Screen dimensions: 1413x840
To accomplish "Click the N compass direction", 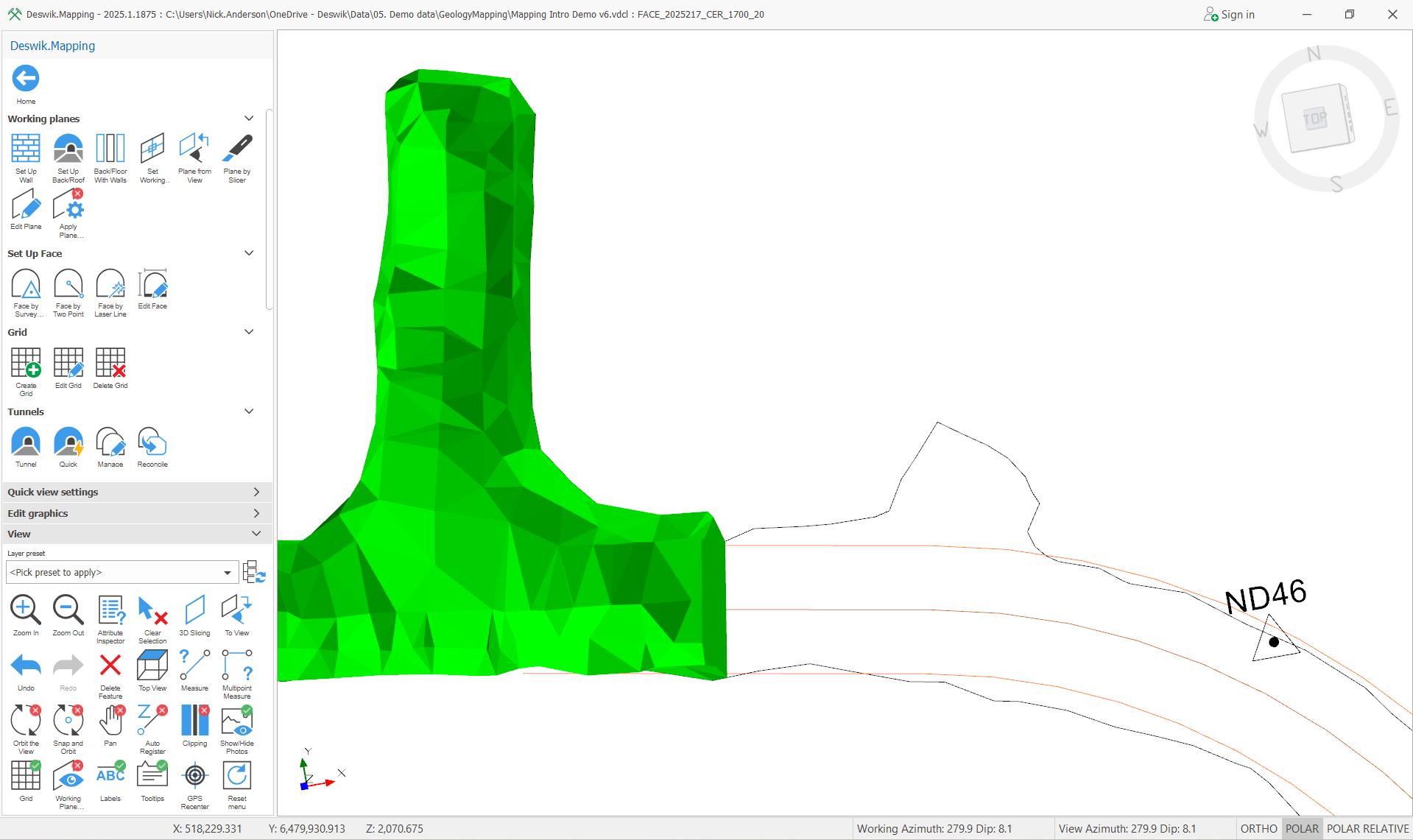I will [x=1314, y=54].
